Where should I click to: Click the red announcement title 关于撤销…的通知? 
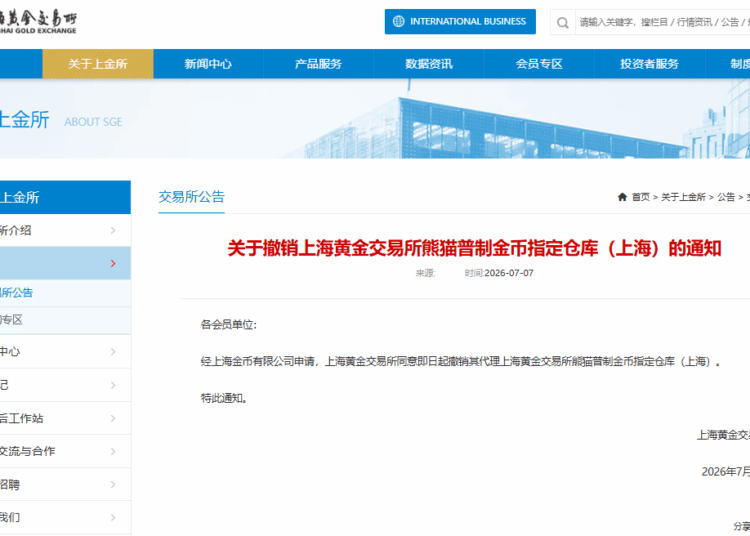click(x=474, y=248)
